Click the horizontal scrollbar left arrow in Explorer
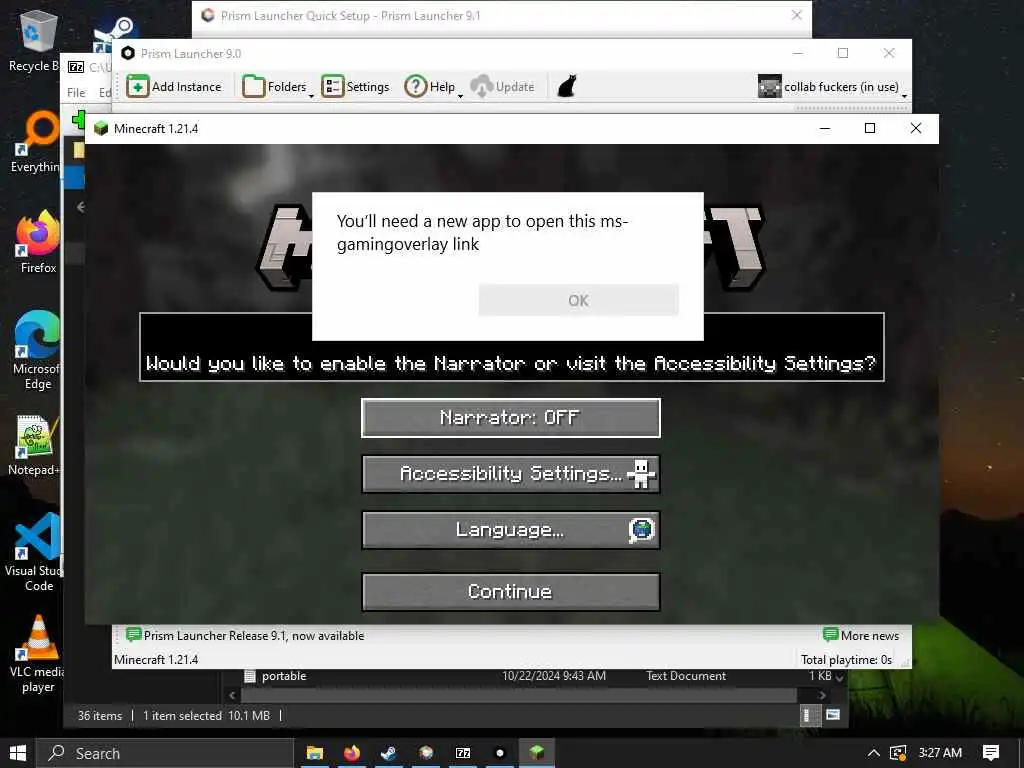The image size is (1024, 768). [x=232, y=695]
